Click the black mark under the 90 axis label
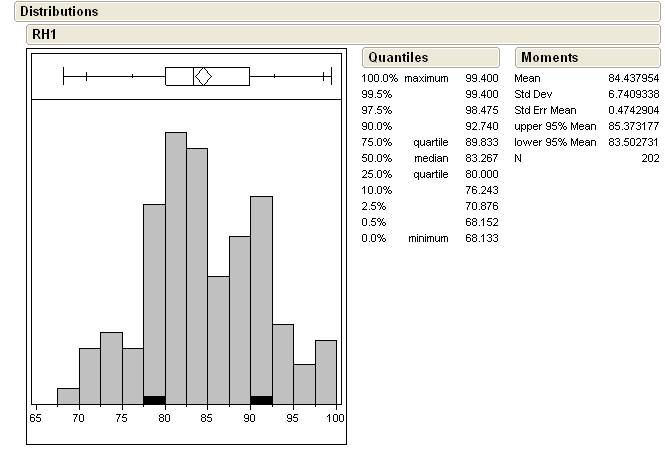Viewport: 665px width, 452px height. coord(261,400)
